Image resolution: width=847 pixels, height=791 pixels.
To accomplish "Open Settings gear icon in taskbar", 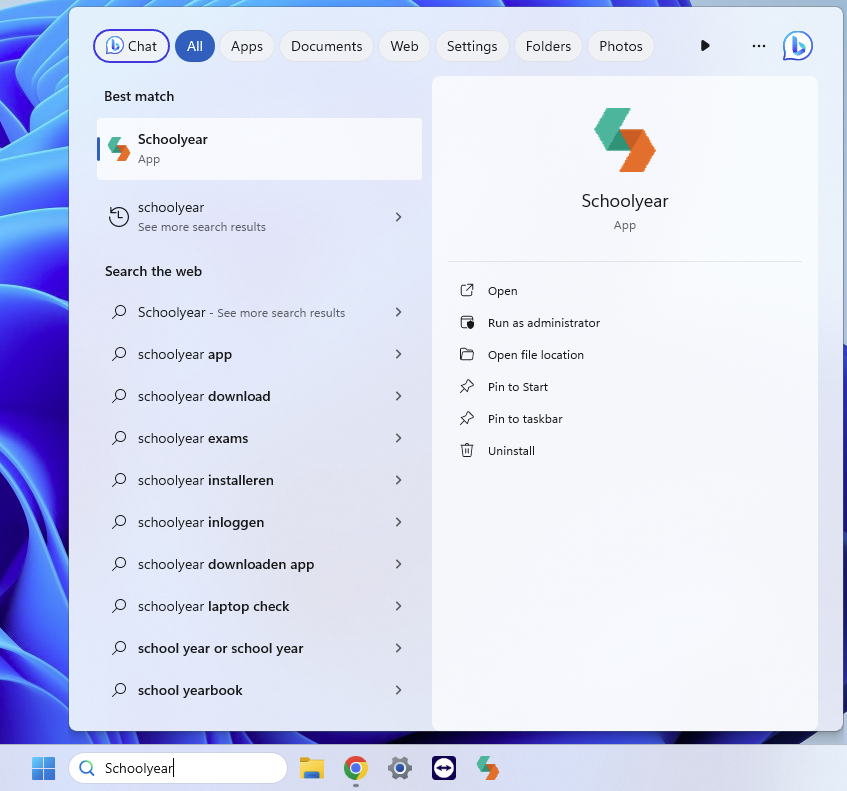I will point(400,768).
